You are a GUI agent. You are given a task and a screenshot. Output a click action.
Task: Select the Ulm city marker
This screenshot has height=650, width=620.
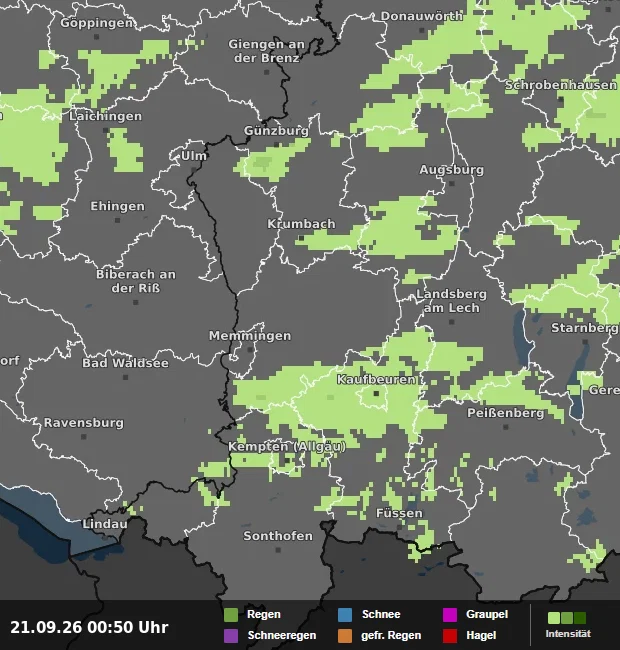(194, 170)
